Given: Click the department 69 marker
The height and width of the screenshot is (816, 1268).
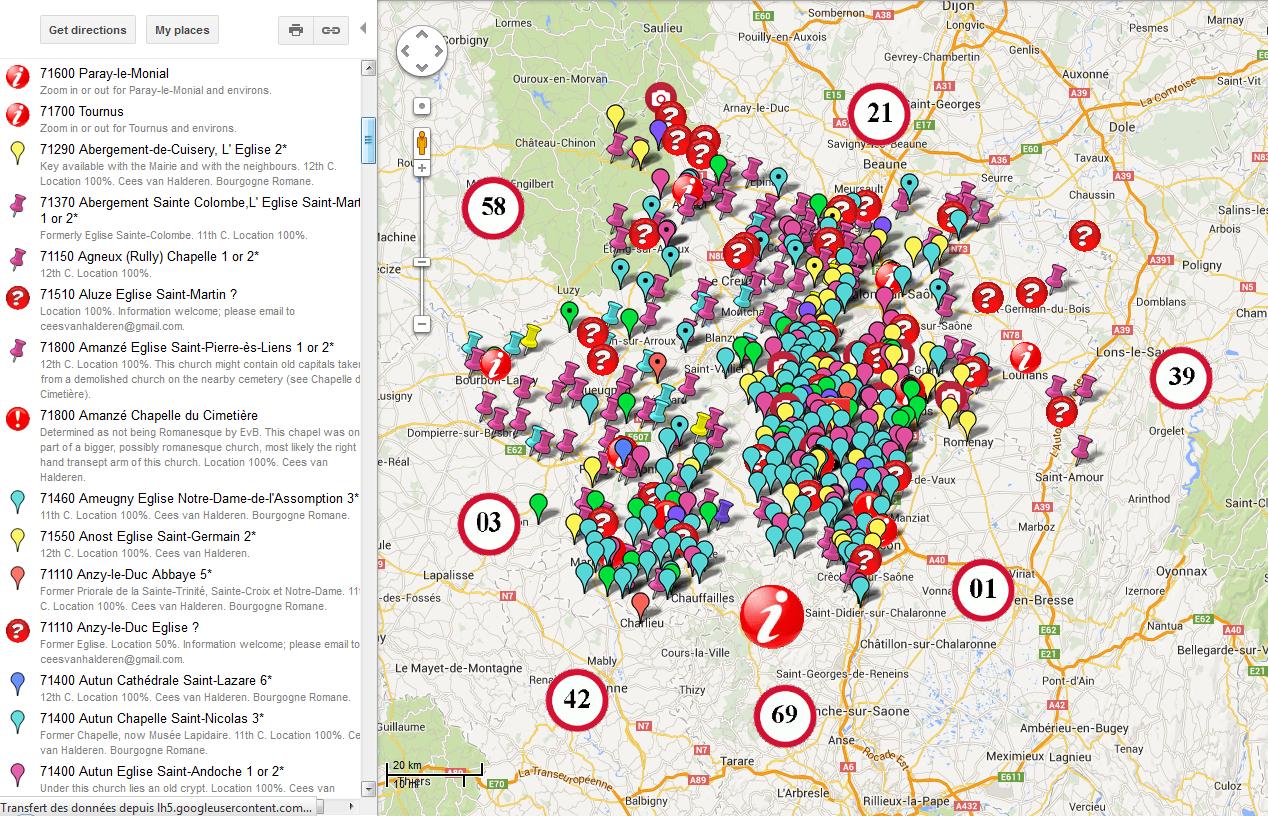Looking at the screenshot, I should pyautogui.click(x=784, y=715).
